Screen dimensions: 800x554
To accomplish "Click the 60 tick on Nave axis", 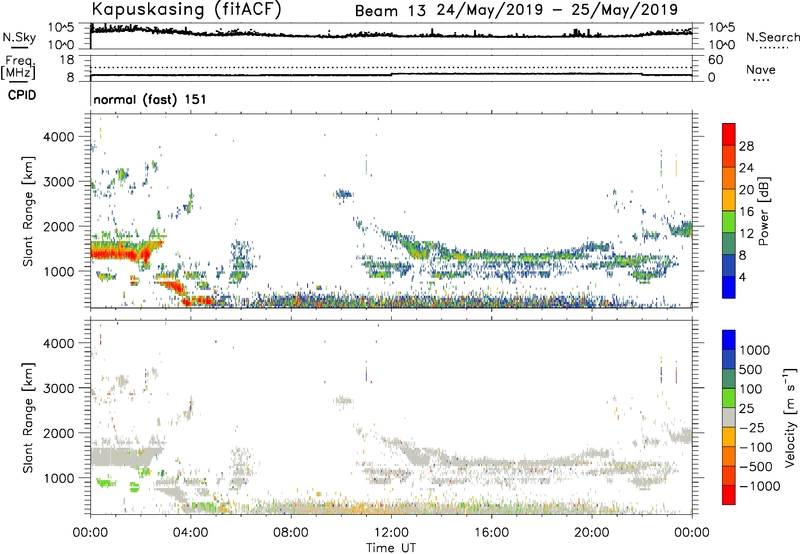I will click(716, 60).
